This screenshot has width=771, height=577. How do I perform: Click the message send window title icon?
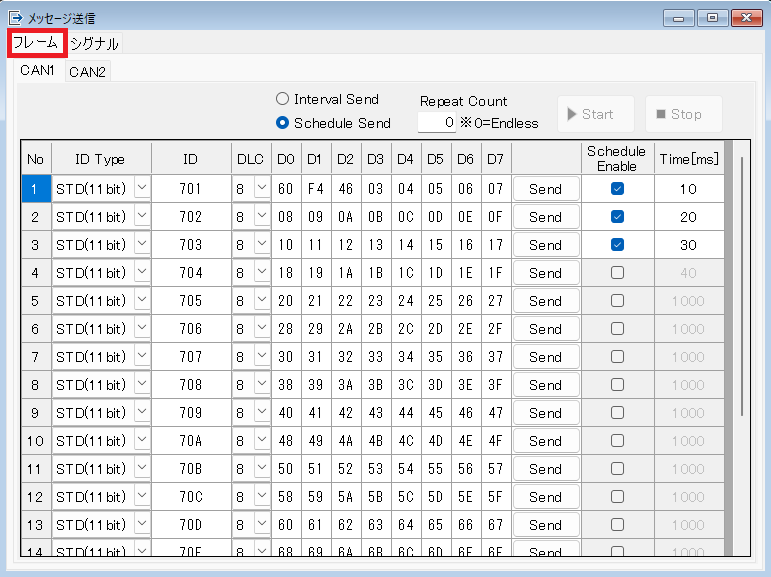[x=15, y=18]
